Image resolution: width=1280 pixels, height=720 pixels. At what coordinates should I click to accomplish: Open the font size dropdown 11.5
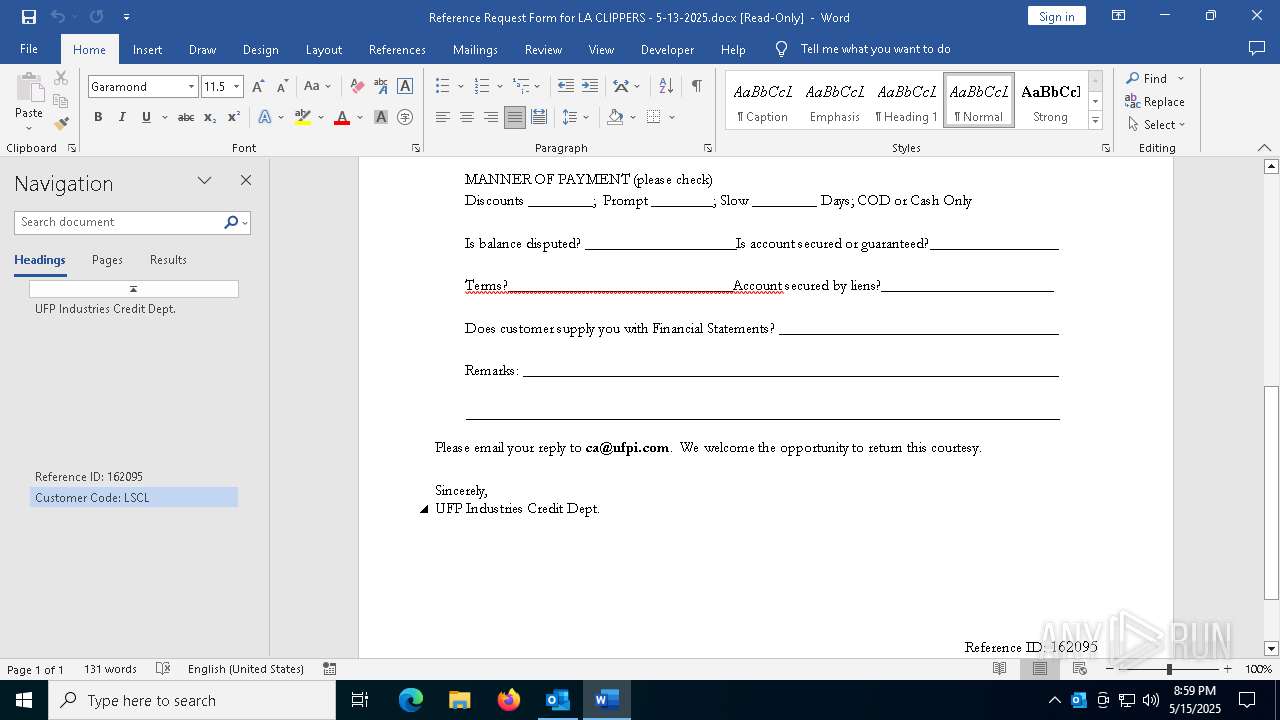pyautogui.click(x=237, y=87)
